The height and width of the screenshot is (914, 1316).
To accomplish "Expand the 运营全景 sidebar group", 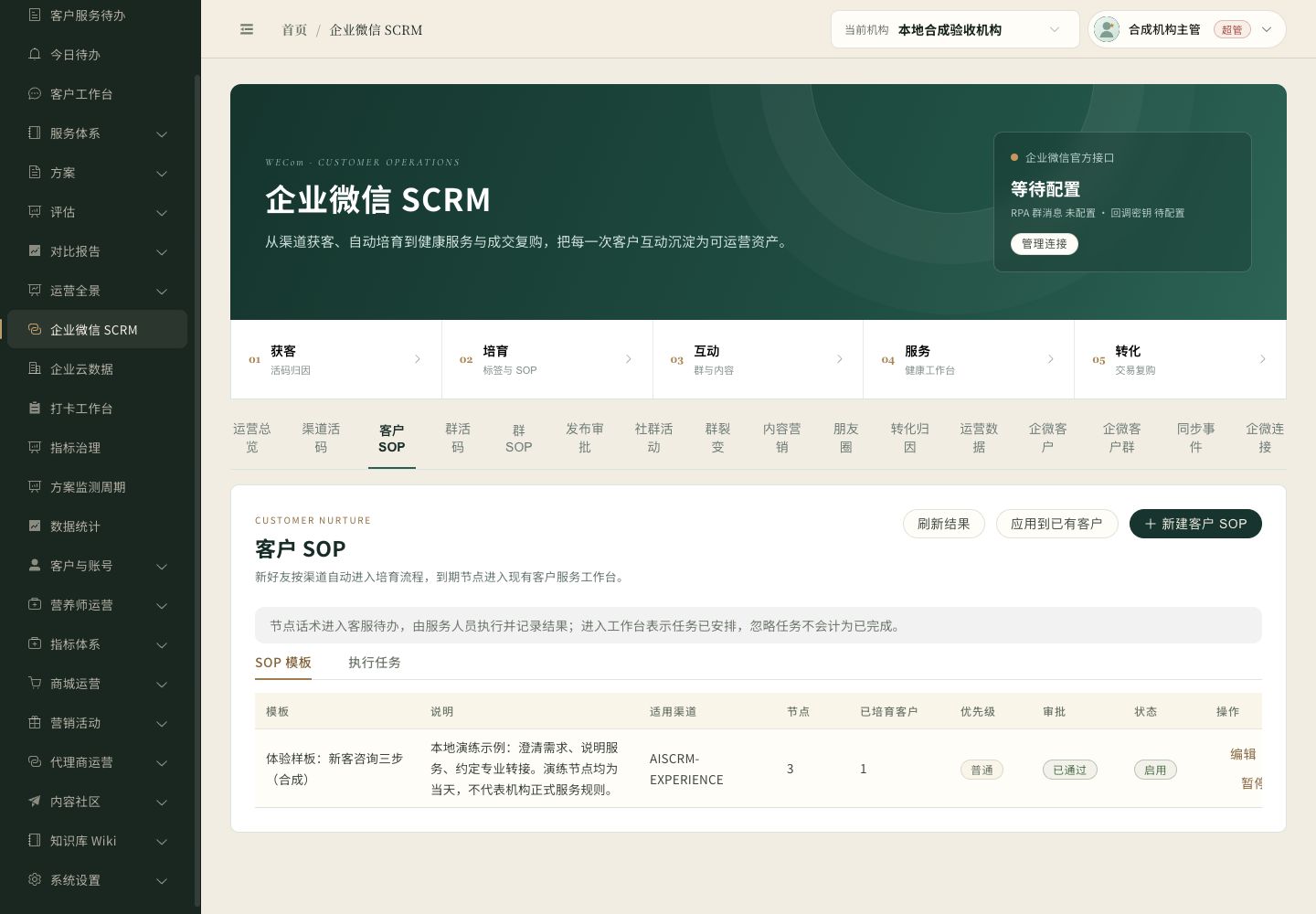I will 99,291.
